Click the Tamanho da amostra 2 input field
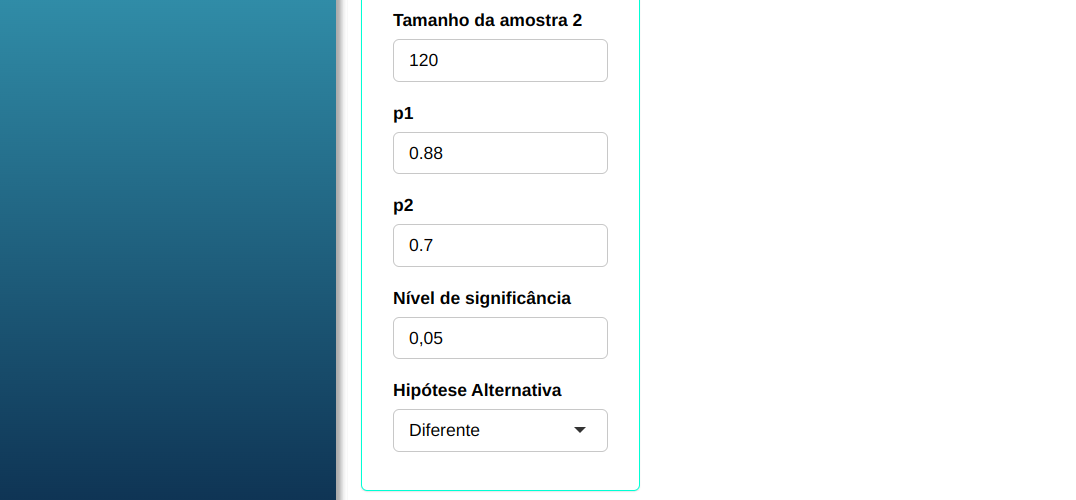 click(500, 61)
